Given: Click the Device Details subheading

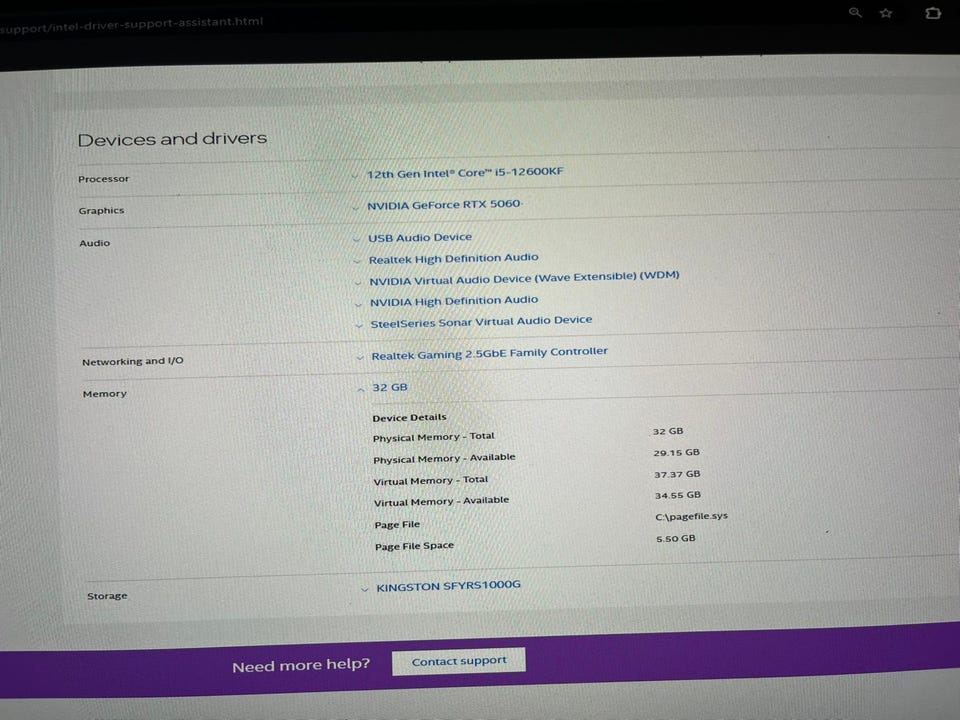Looking at the screenshot, I should tap(410, 418).
